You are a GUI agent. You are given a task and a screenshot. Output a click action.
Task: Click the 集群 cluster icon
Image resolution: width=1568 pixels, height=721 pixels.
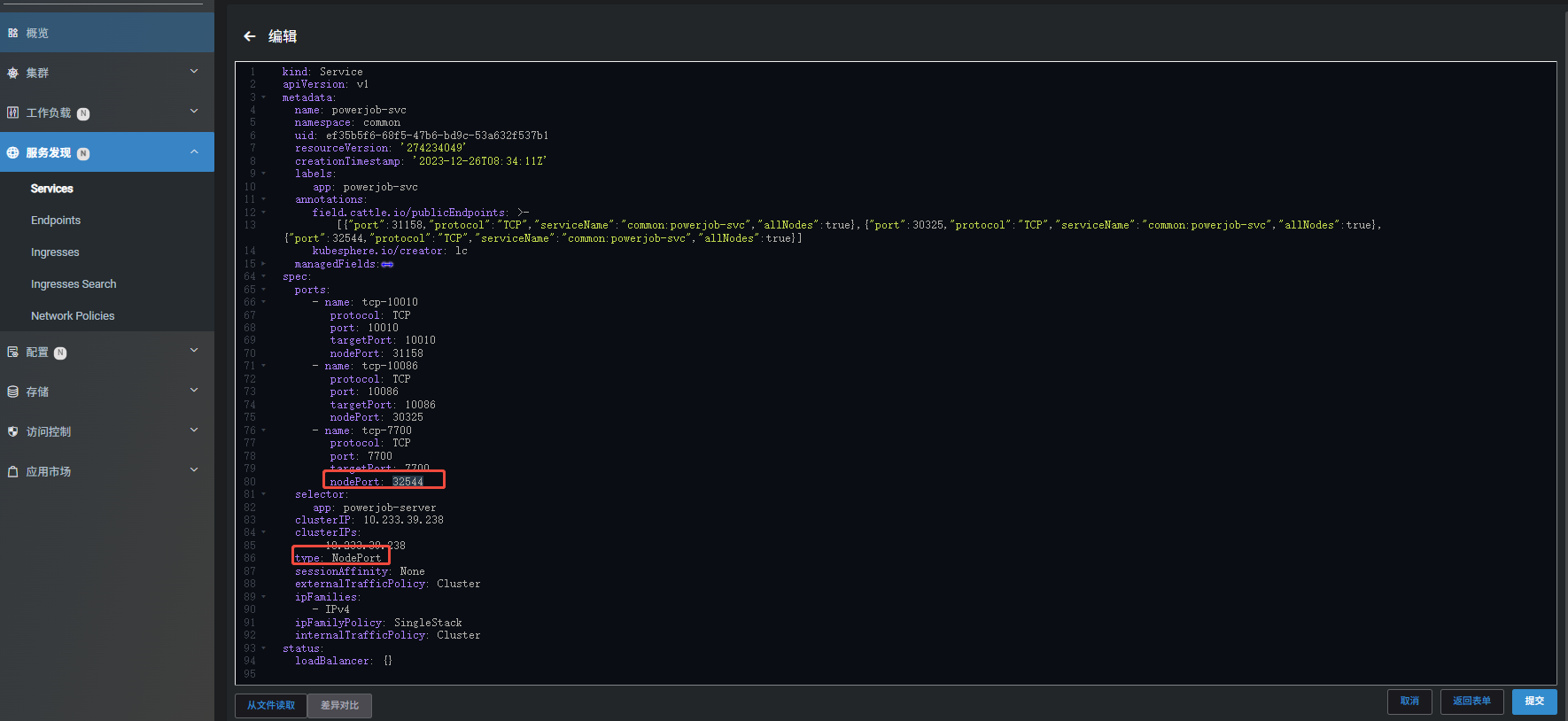(12, 73)
